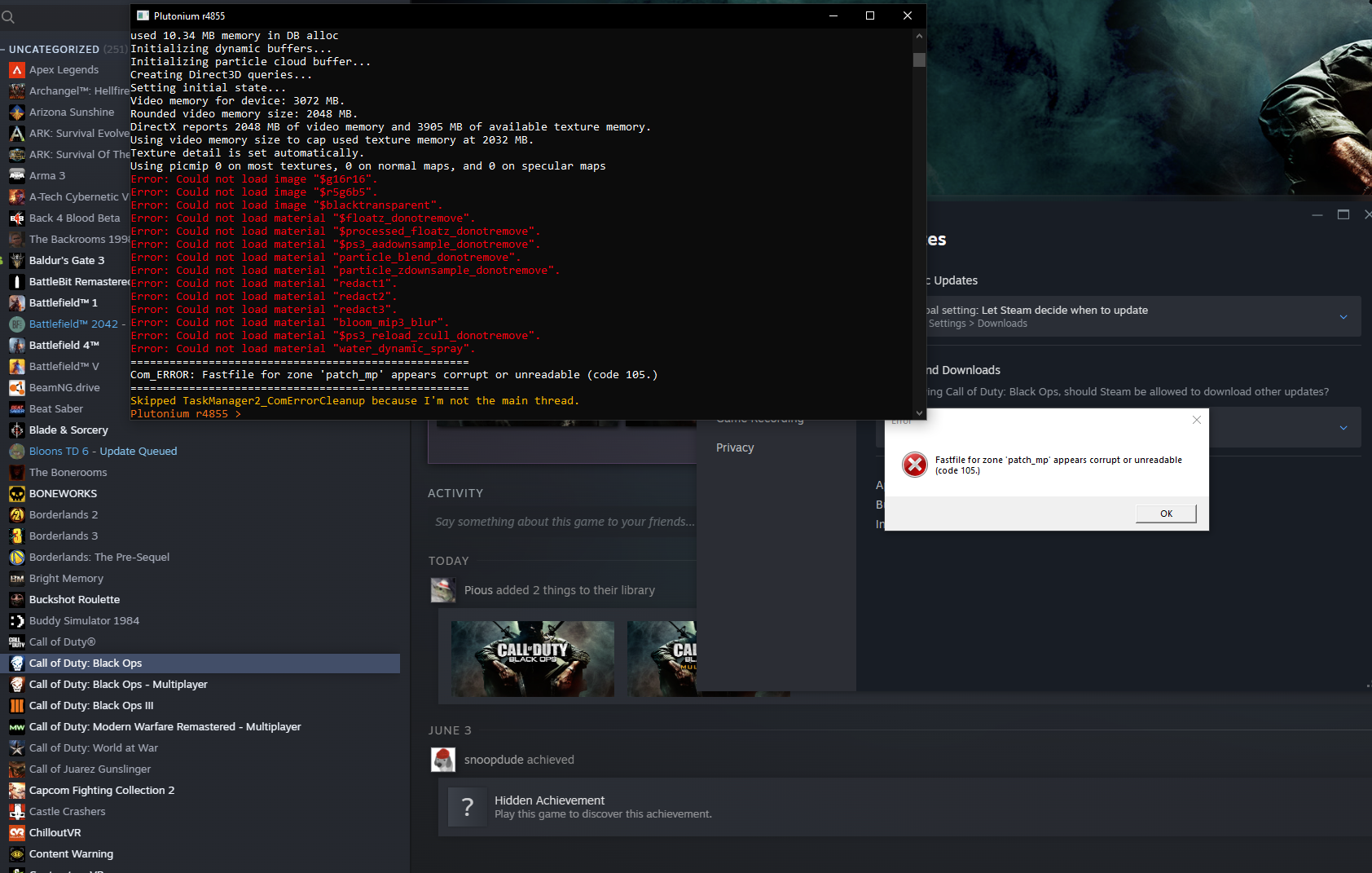
Task: Click the Bloons TD 6 icon
Action: (17, 452)
